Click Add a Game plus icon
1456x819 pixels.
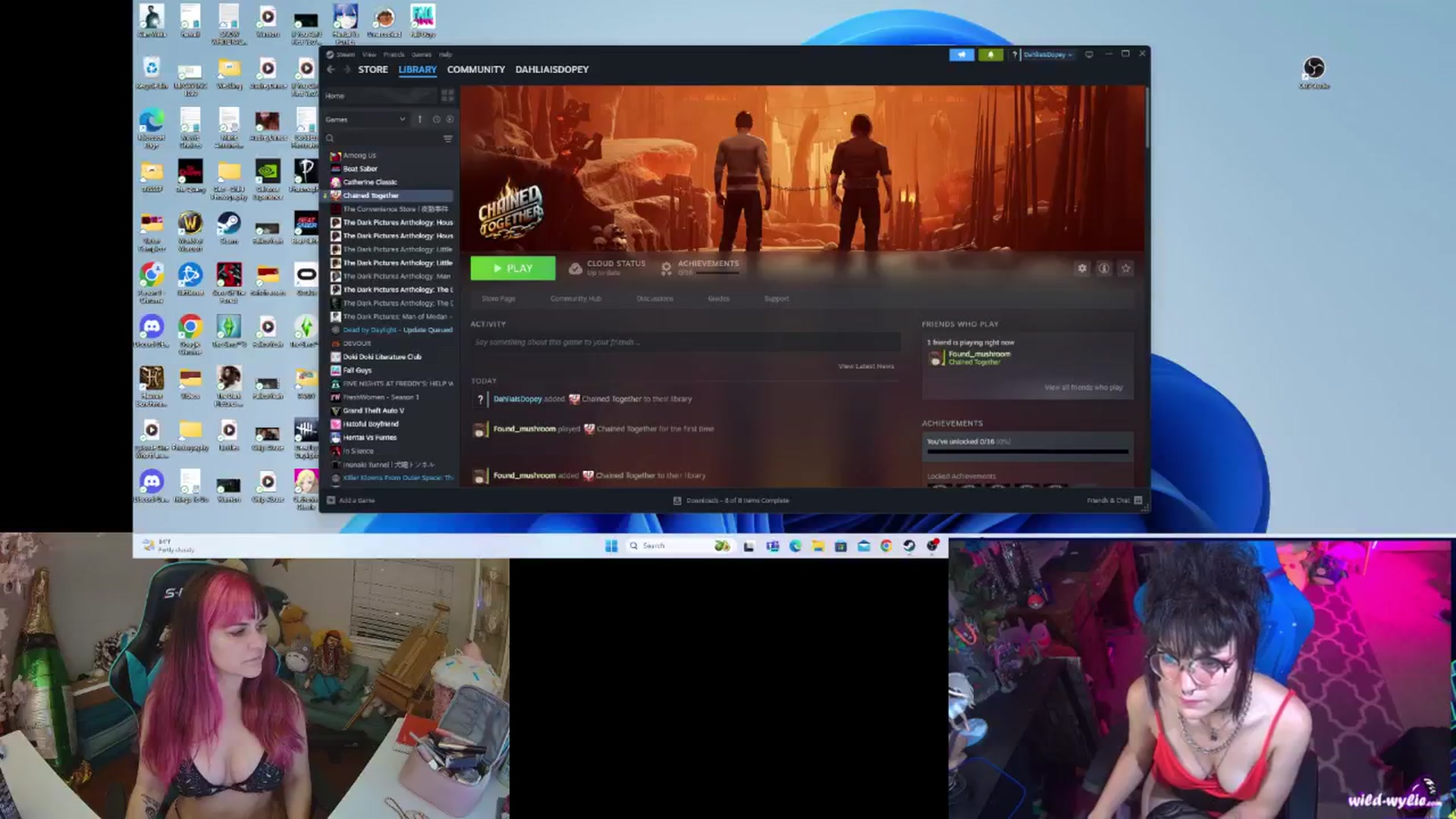[331, 500]
